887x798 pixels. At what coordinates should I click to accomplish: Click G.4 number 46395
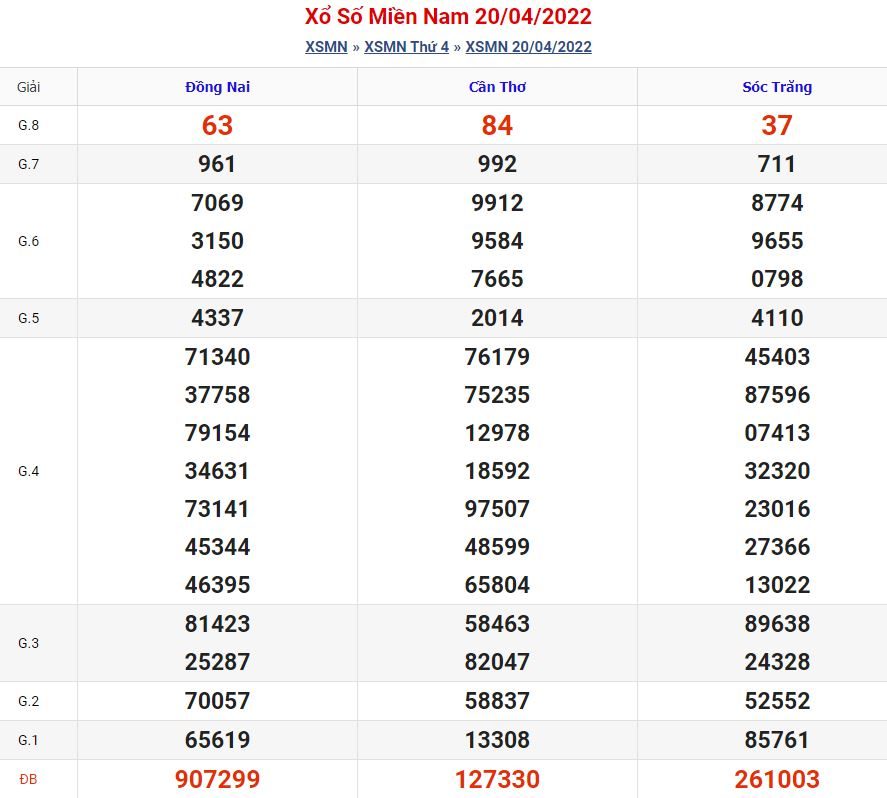tap(217, 585)
